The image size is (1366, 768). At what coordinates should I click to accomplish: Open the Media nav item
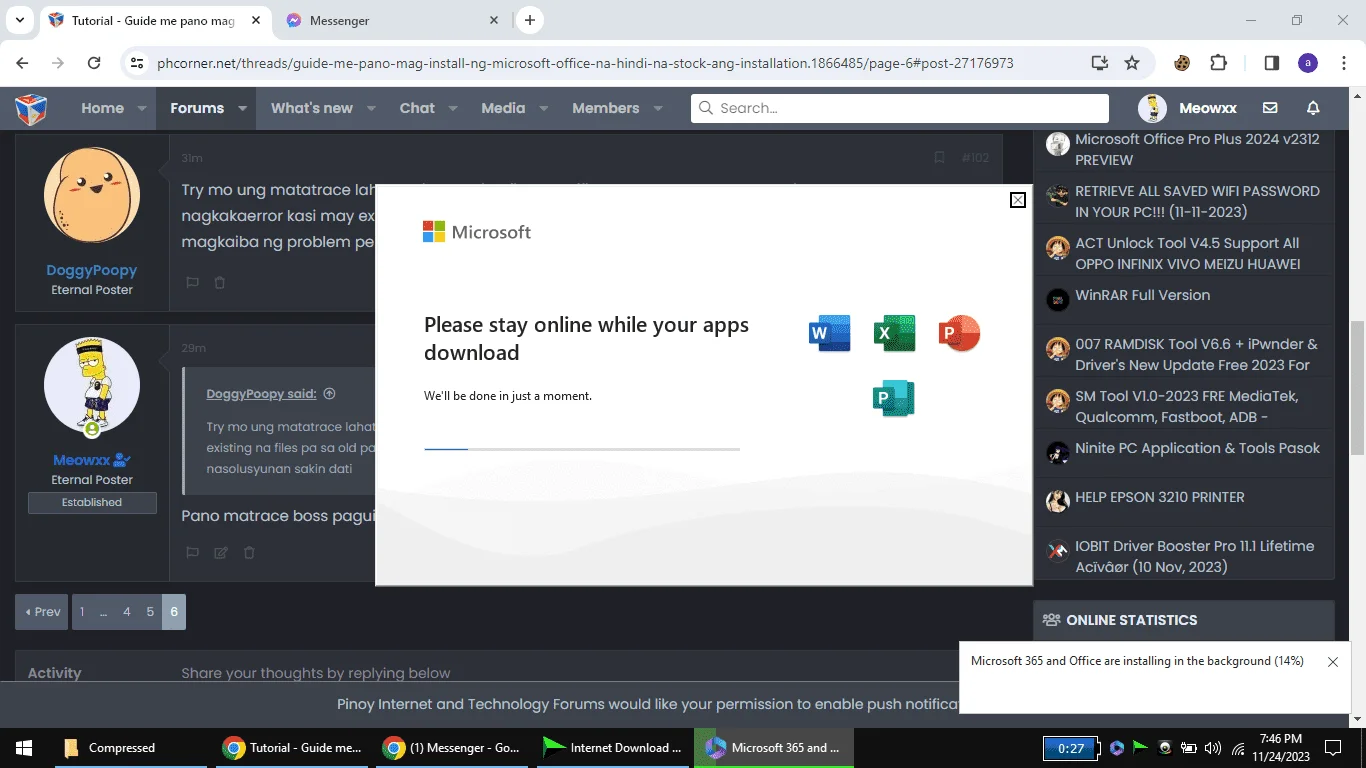point(503,108)
